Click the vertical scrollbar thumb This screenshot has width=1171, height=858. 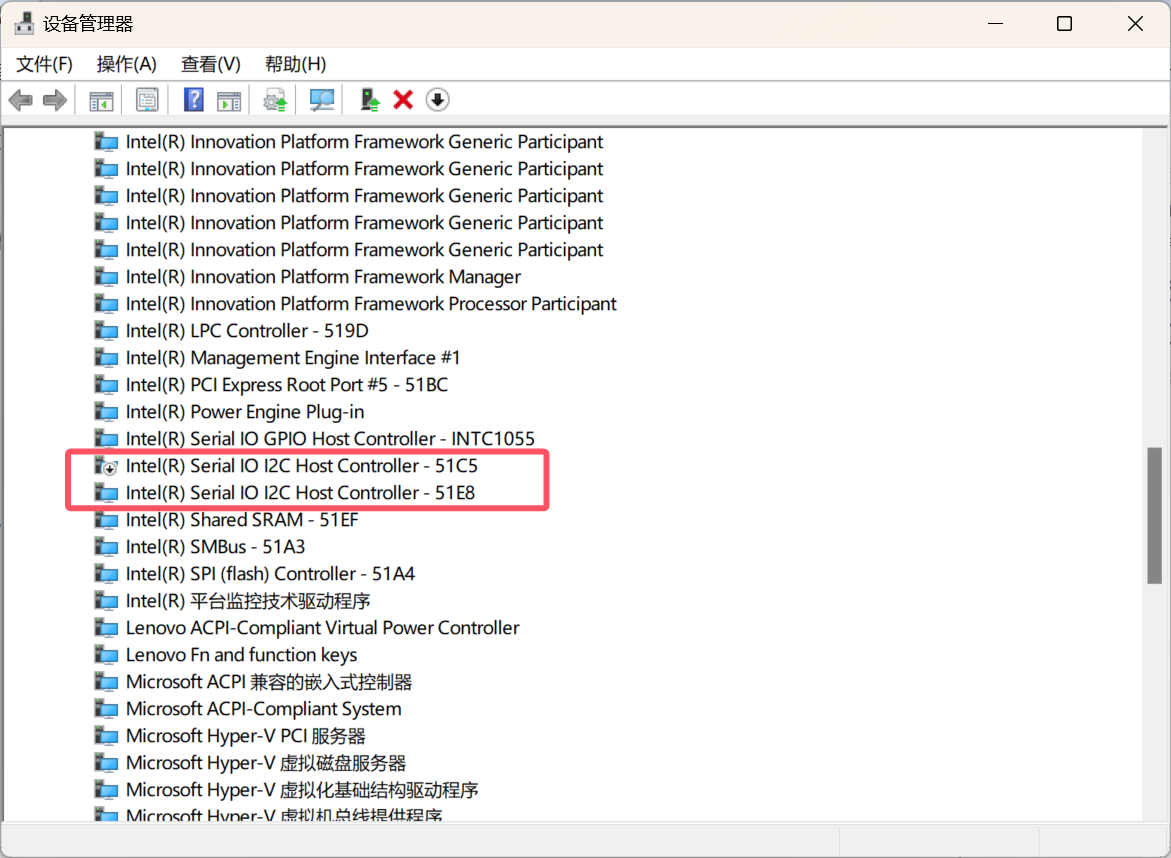click(1155, 515)
